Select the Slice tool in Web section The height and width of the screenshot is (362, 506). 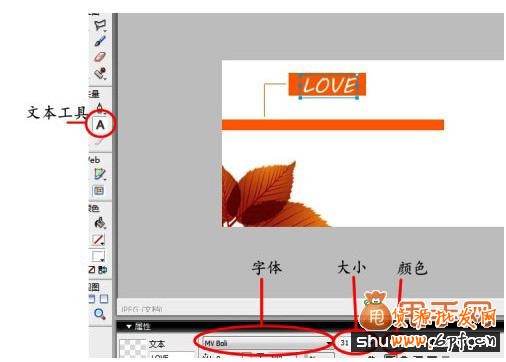pos(98,191)
